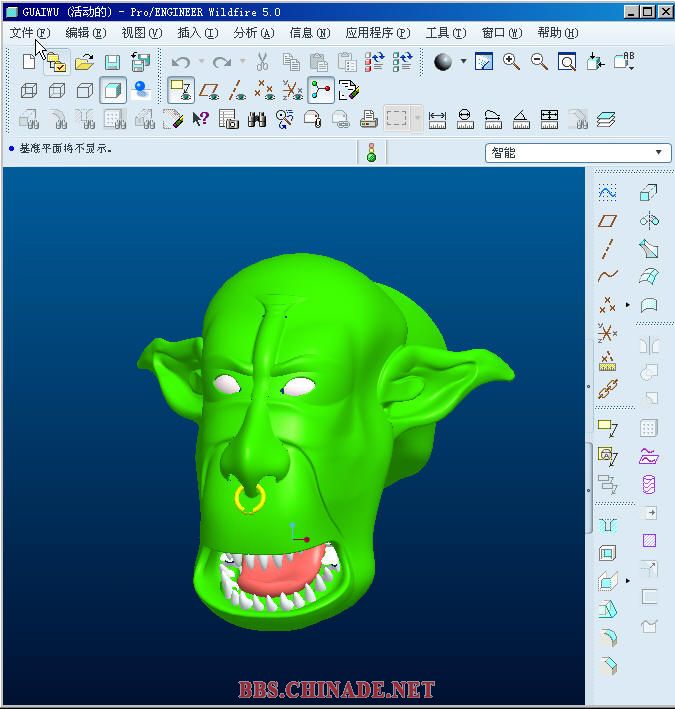Open saved view list icon
The height and width of the screenshot is (709, 675).
(624, 61)
